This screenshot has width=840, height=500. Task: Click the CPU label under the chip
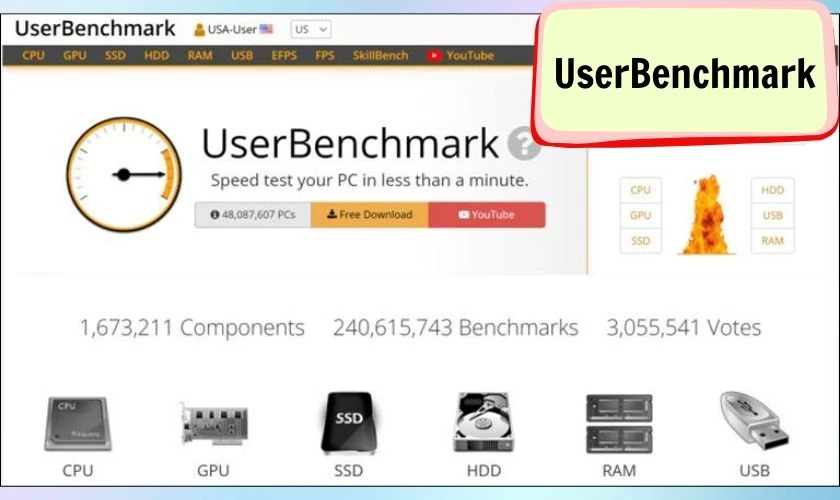pos(78,471)
